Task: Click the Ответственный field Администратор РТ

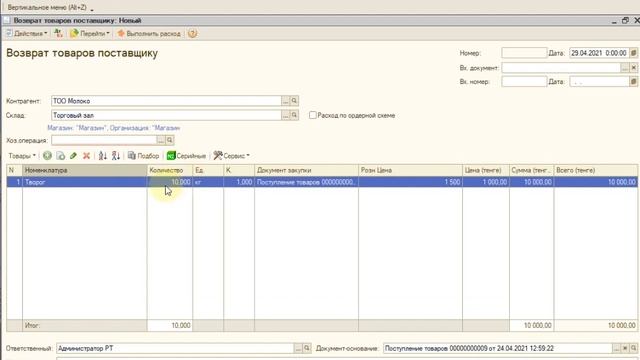Action: coord(175,348)
